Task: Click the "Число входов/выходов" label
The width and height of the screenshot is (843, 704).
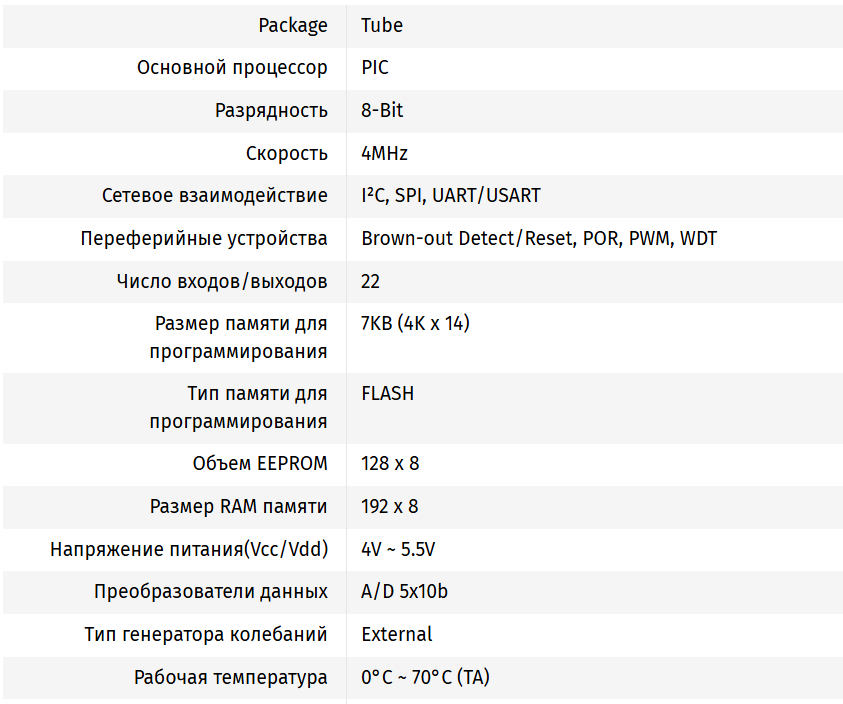Action: click(x=222, y=282)
